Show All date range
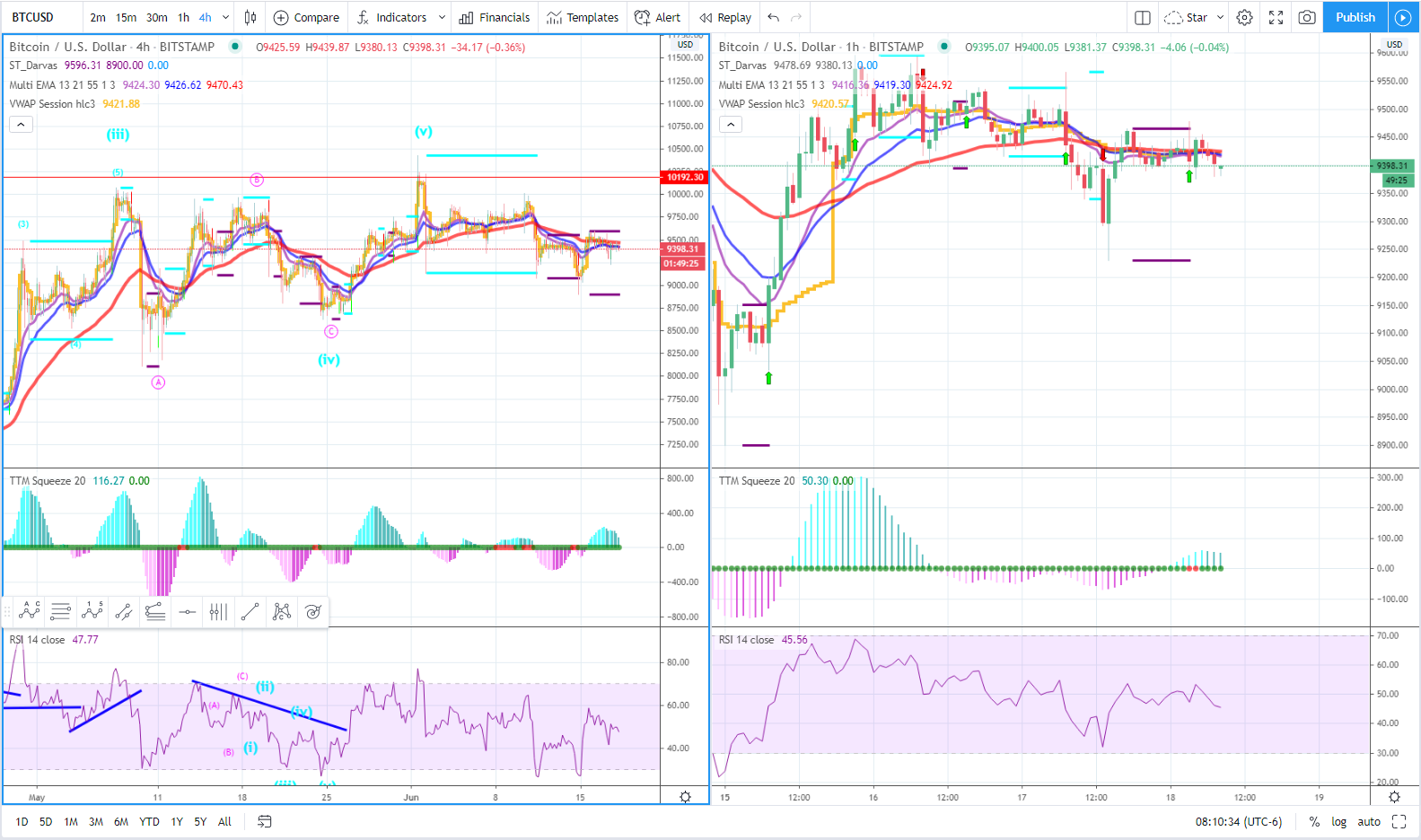The width and height of the screenshot is (1421, 840). [x=224, y=821]
